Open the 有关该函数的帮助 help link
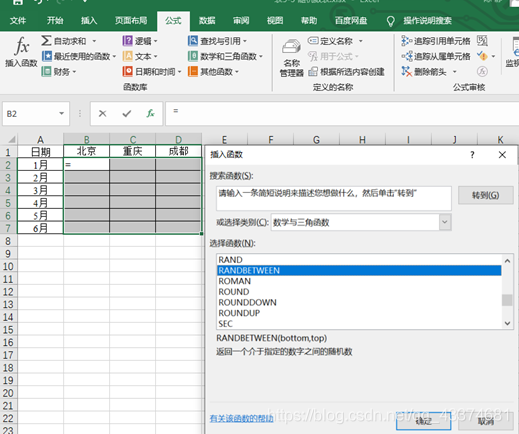Viewport: 519px width, 434px height. [241, 418]
